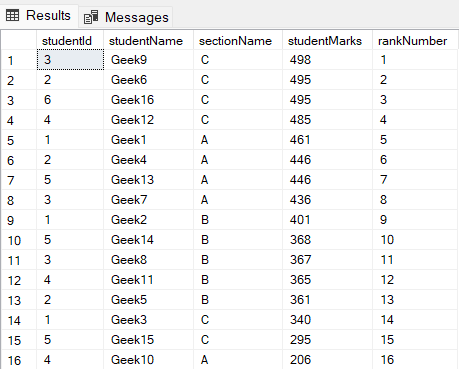The image size is (459, 369).
Task: Click the cell containing Geek10
Action: (149, 360)
